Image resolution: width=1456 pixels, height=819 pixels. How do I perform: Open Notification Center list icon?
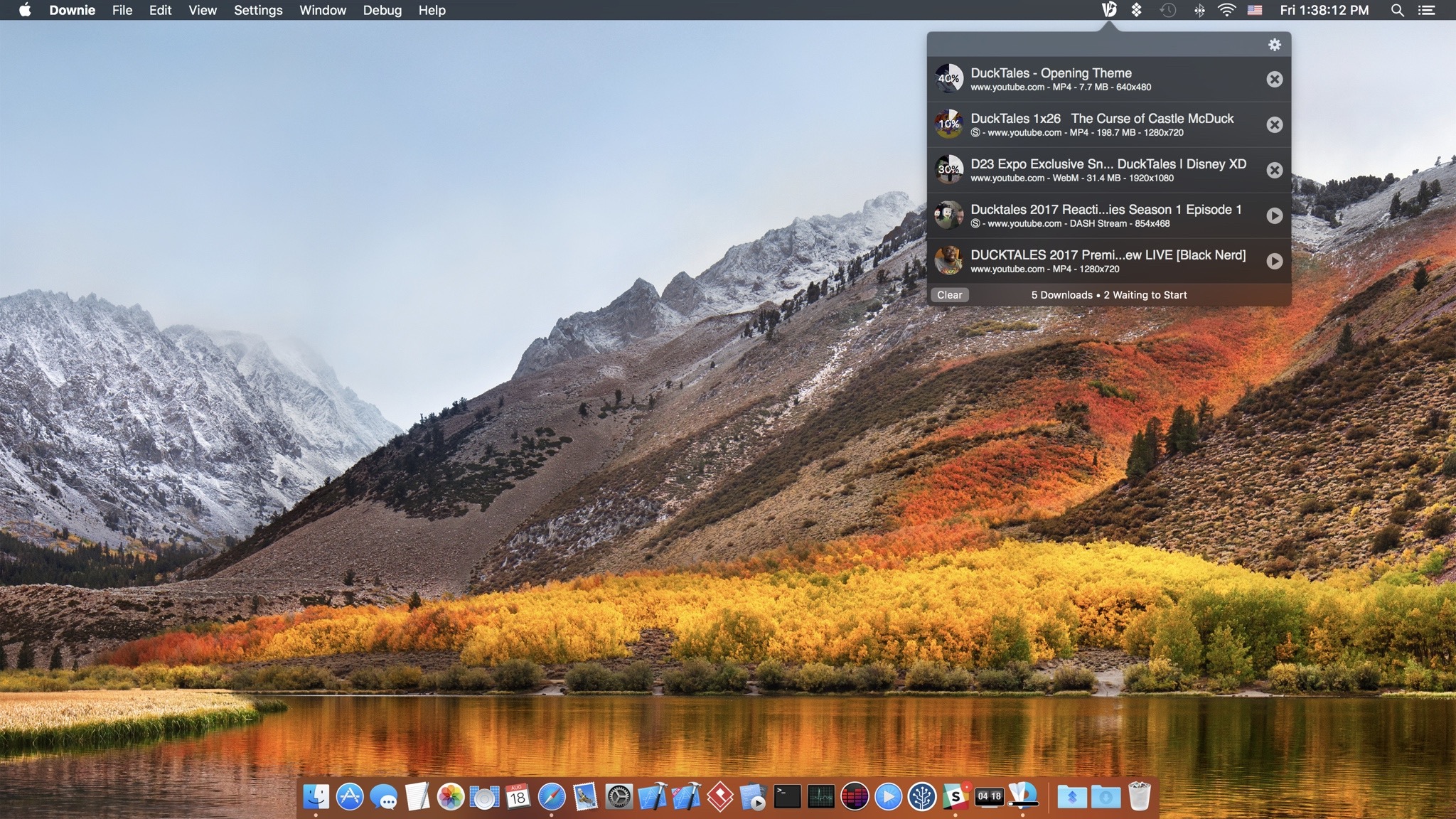pos(1426,10)
